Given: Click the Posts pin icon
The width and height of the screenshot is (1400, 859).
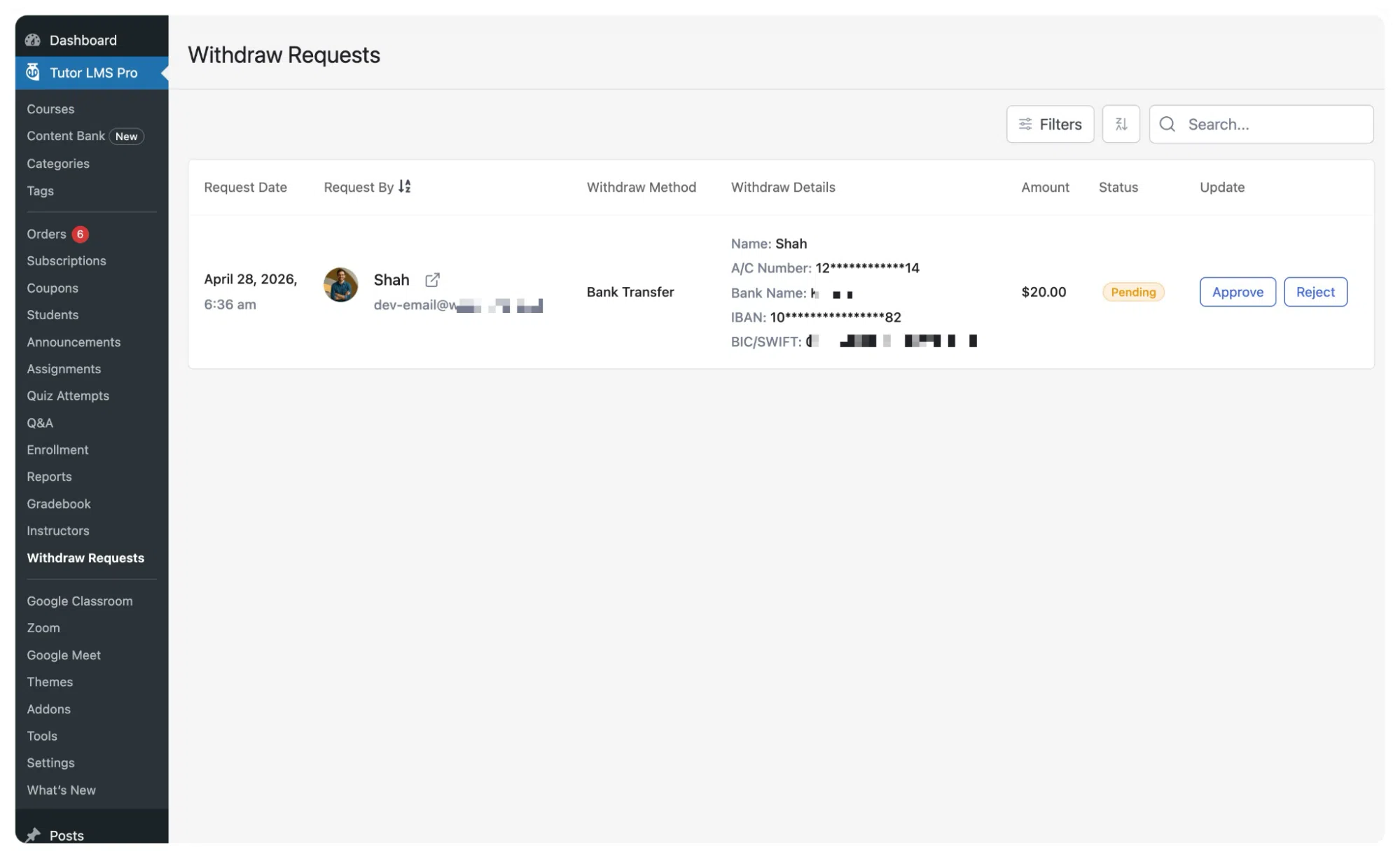Looking at the screenshot, I should [x=33, y=834].
